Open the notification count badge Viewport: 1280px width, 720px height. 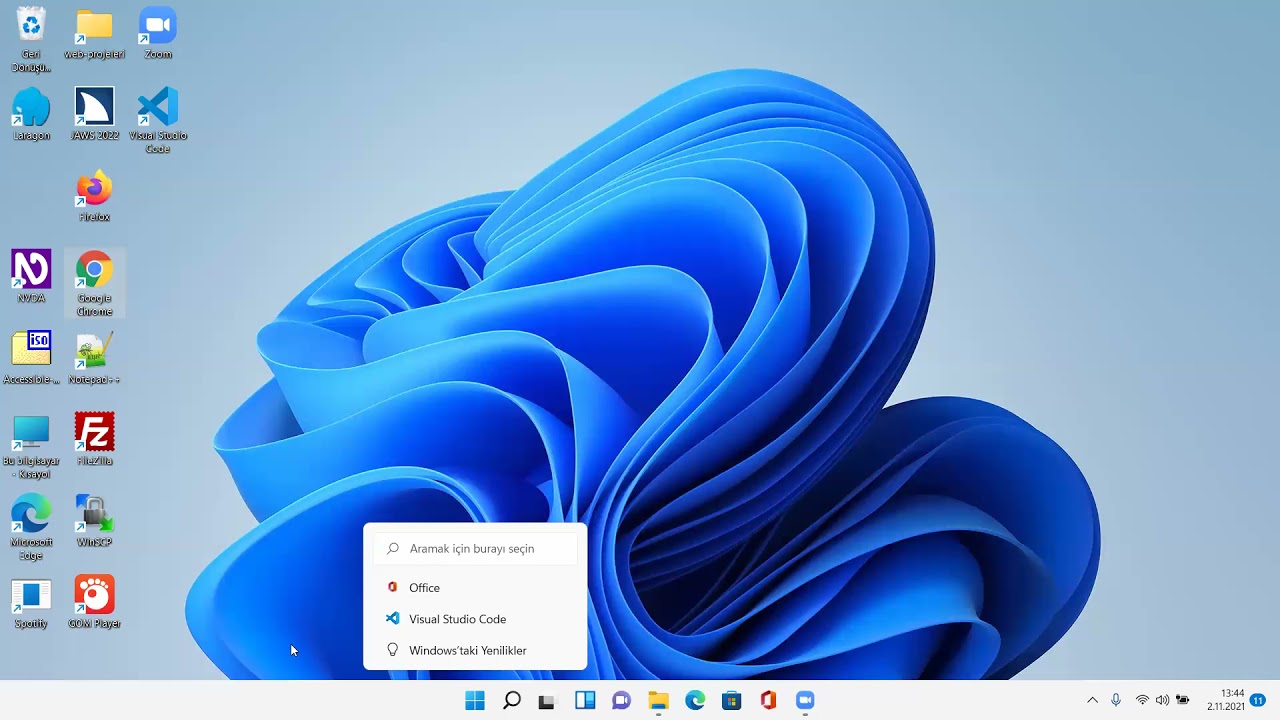(1258, 700)
